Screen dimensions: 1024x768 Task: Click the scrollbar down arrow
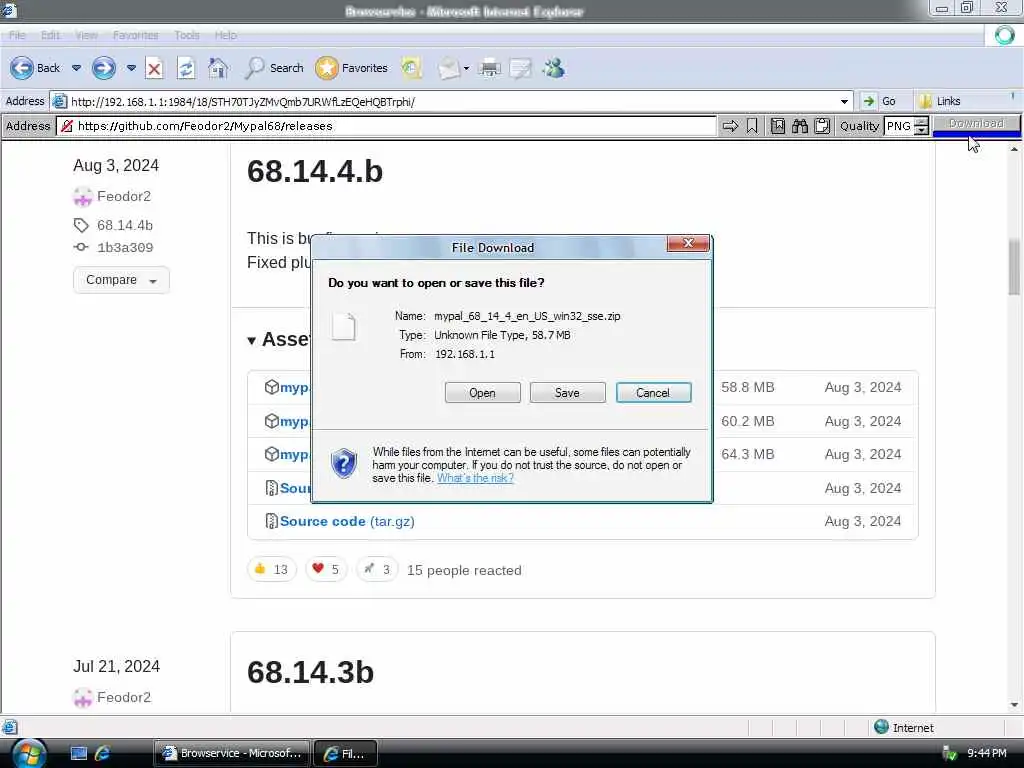pos(1014,705)
